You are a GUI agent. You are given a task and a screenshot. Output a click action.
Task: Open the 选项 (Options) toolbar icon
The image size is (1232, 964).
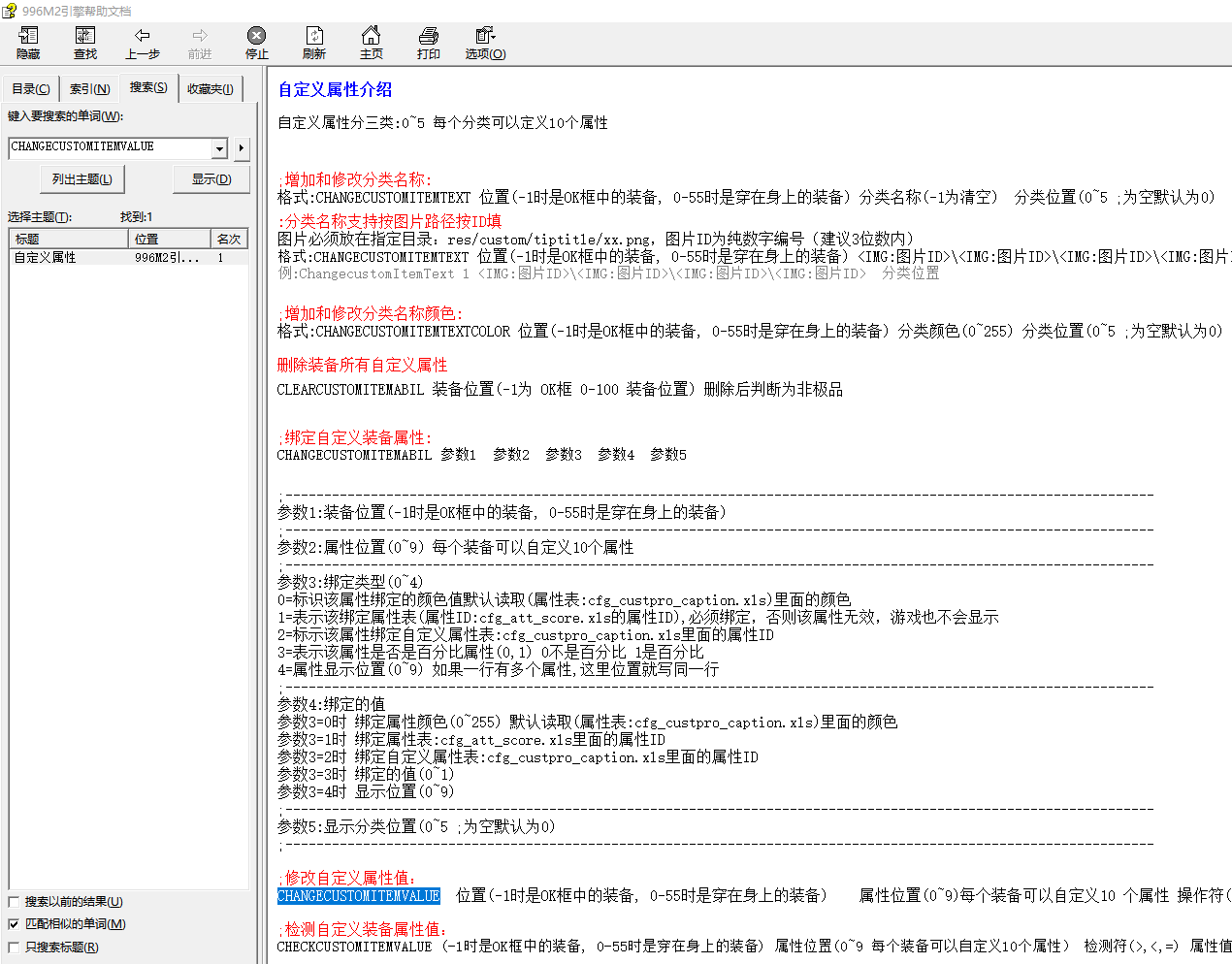(485, 44)
